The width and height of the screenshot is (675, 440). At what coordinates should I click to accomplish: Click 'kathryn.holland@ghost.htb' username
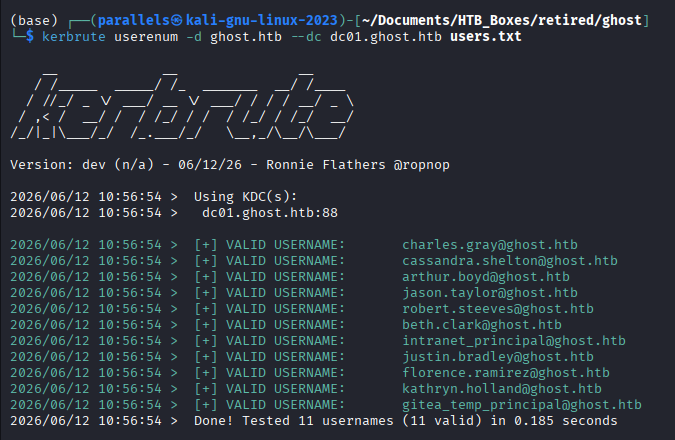coord(502,389)
